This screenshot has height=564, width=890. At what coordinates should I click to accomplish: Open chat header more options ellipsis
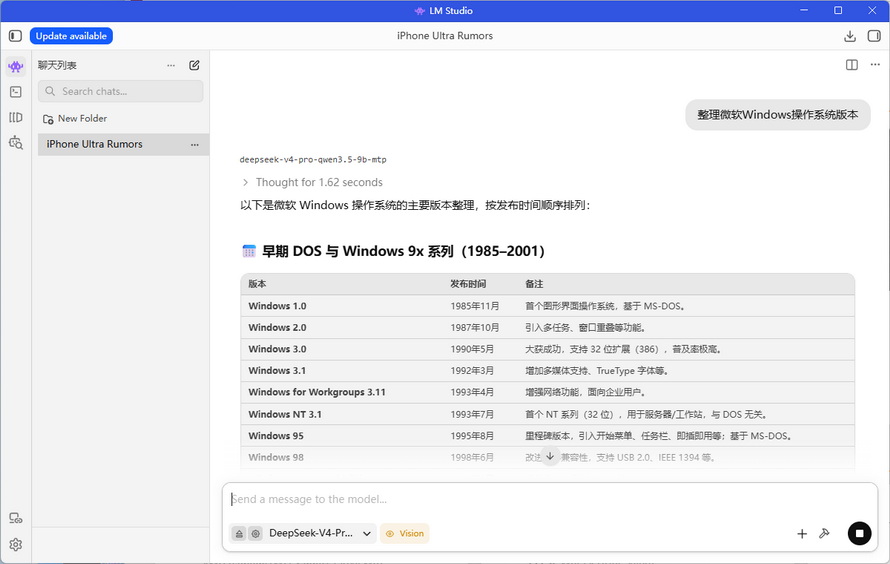875,65
